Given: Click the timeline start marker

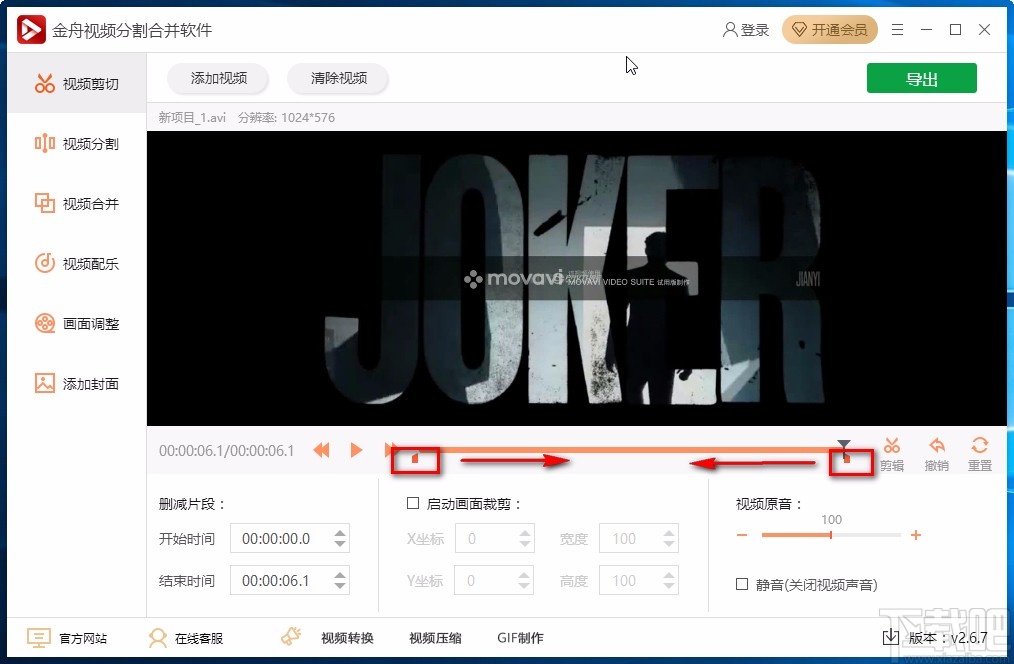Looking at the screenshot, I should pos(415,459).
